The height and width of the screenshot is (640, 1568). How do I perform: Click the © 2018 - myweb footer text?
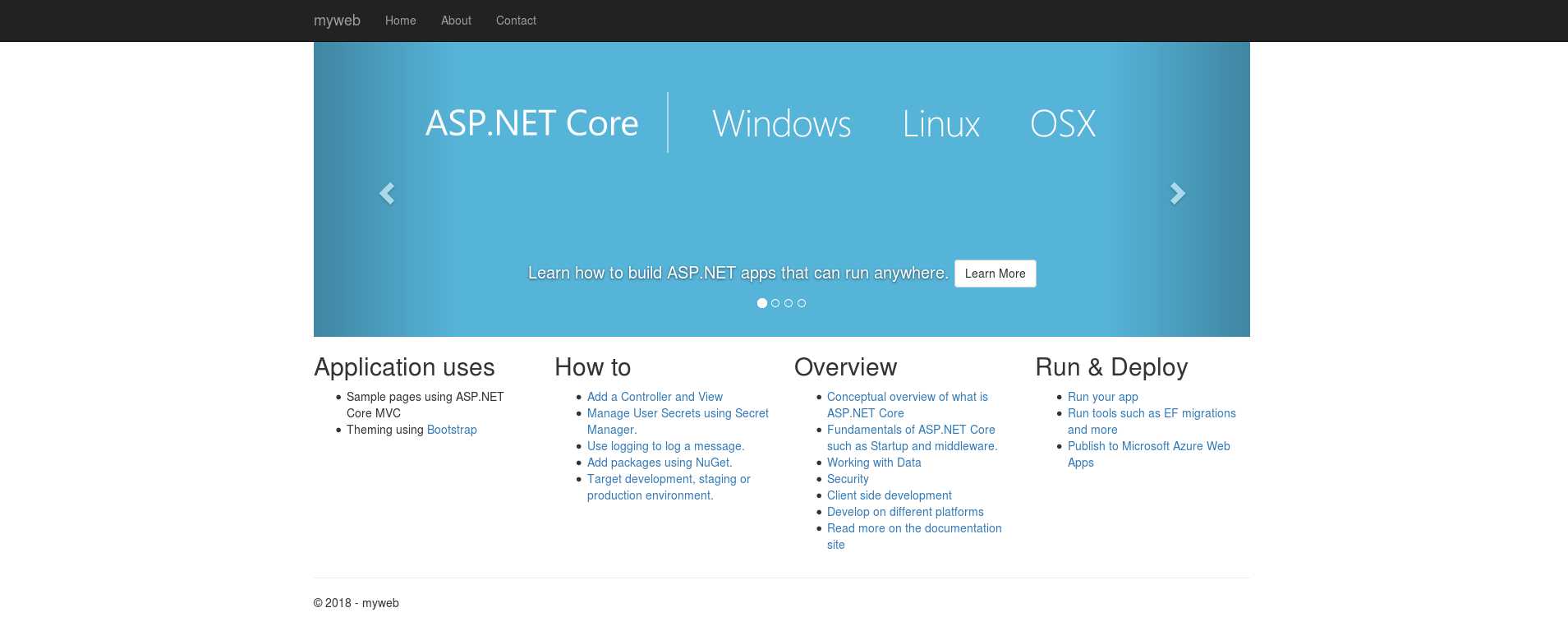(x=356, y=603)
